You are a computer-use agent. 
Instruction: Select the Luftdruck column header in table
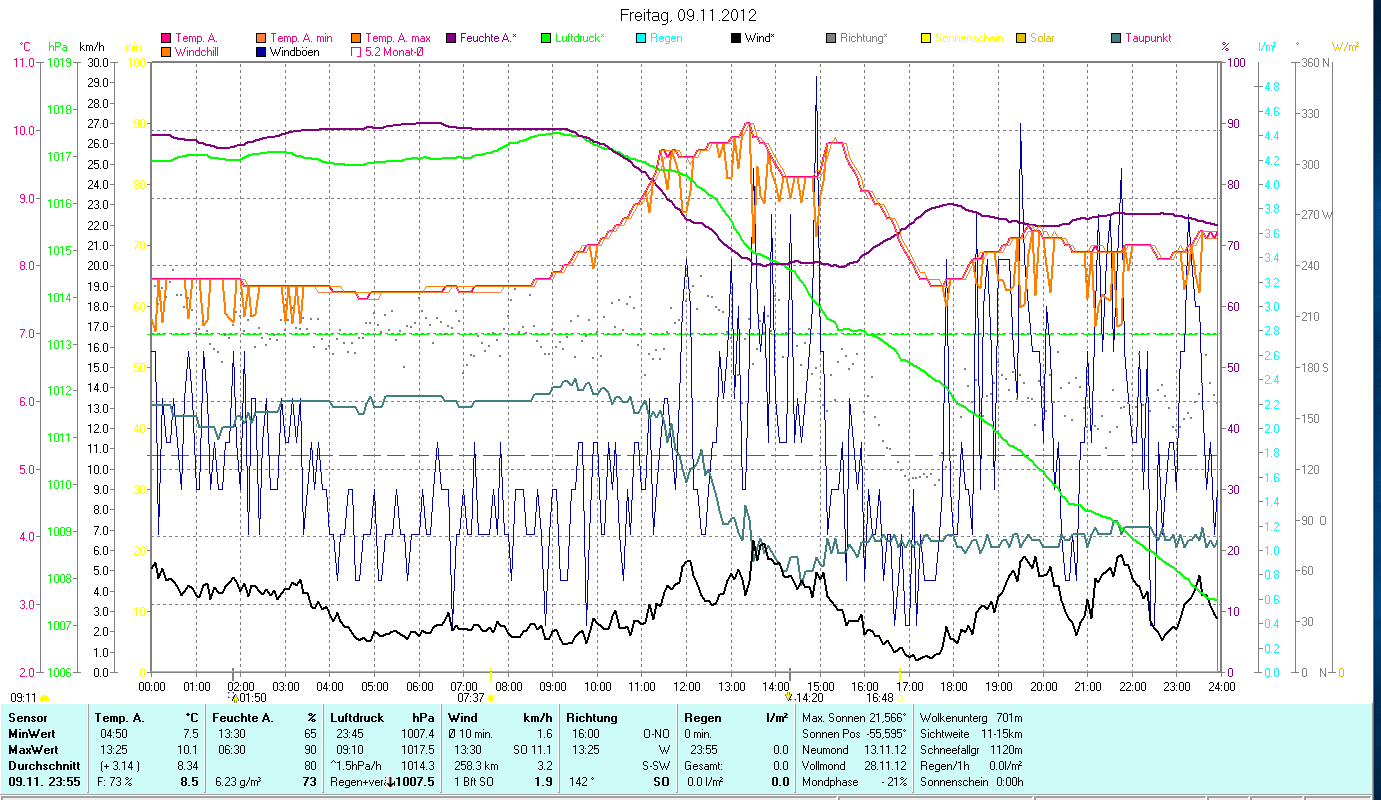[356, 718]
